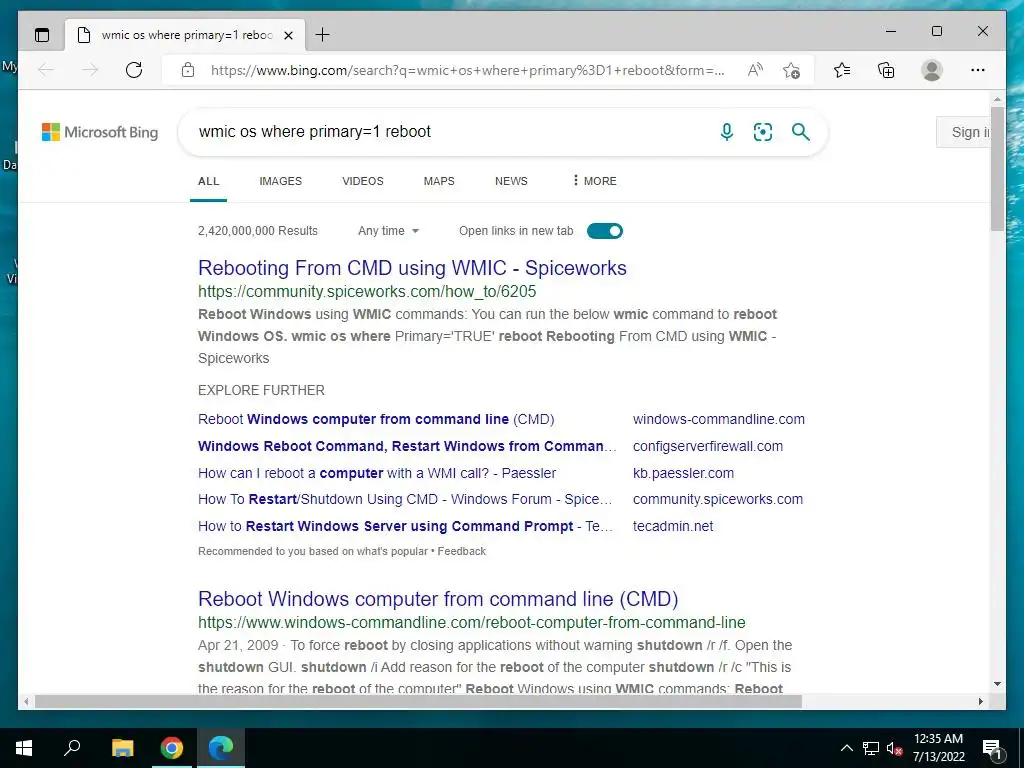This screenshot has height=768, width=1024.
Task: Open How can I reboot a computer with WMI
Action: coord(377,473)
